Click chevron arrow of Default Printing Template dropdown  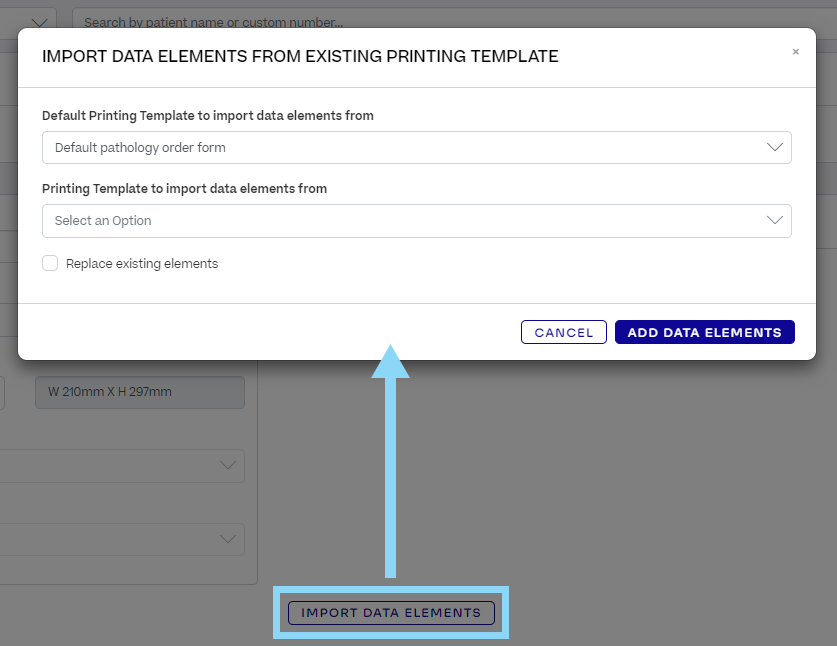click(775, 147)
